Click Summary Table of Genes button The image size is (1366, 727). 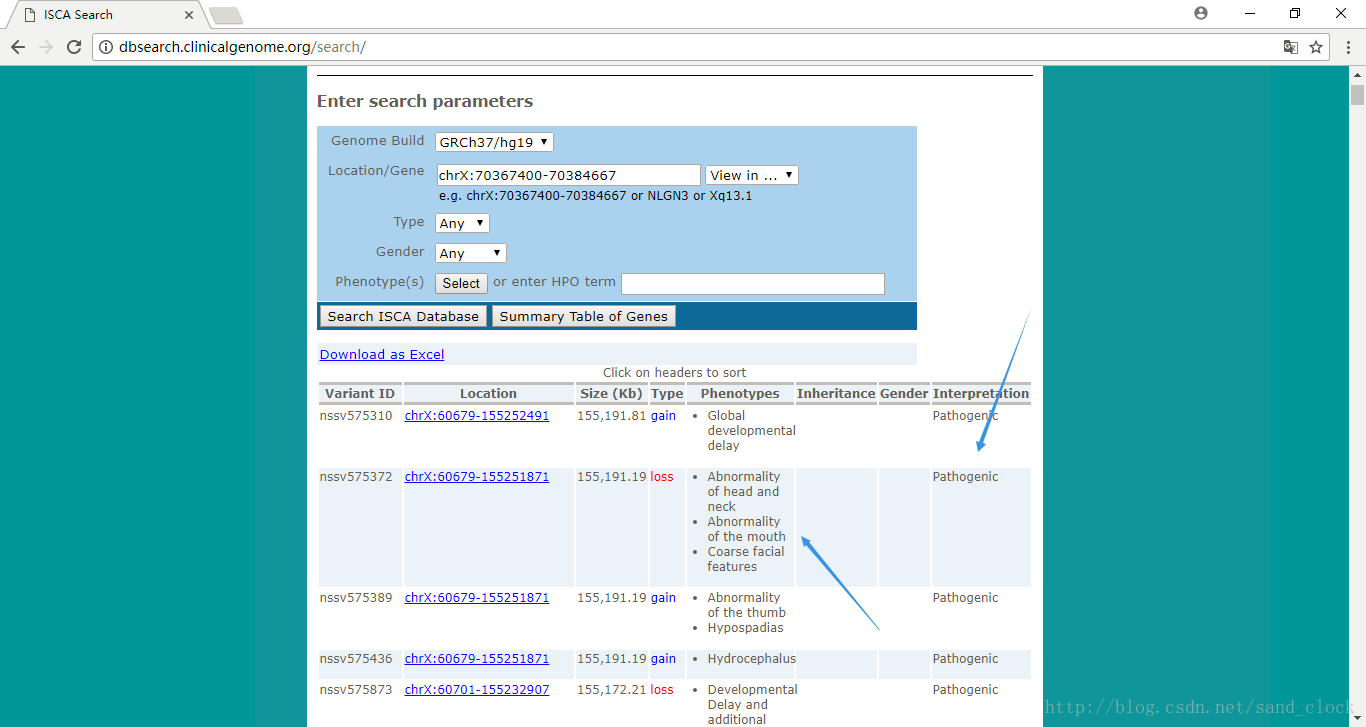[583, 316]
